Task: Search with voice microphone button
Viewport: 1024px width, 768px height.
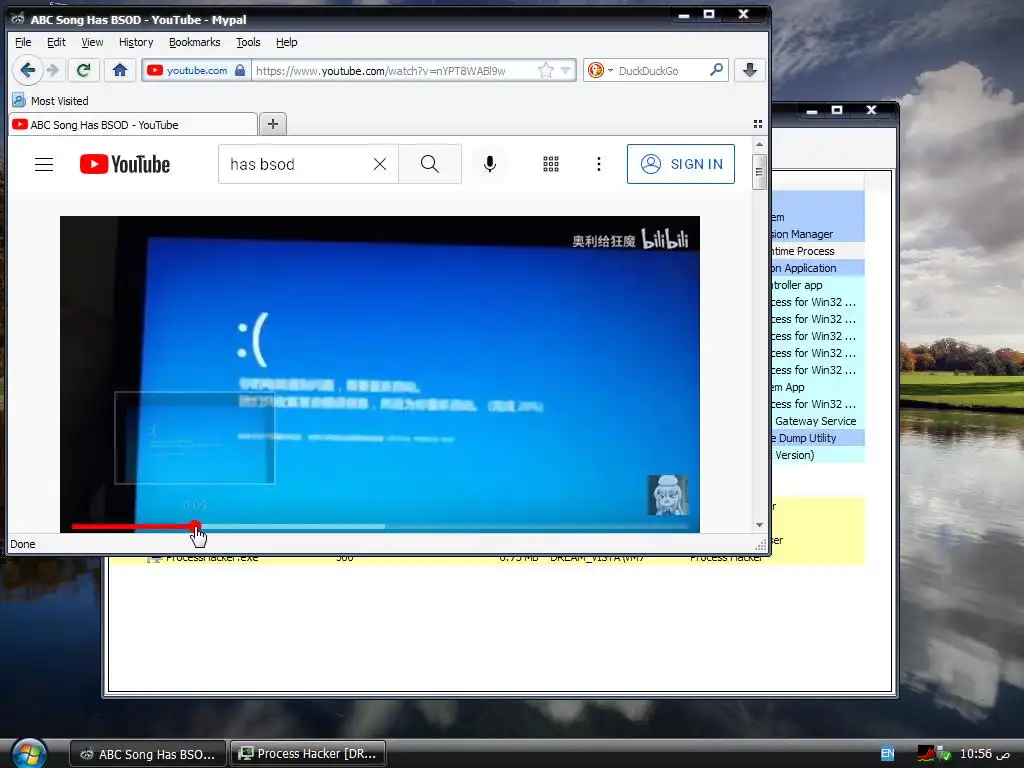Action: pyautogui.click(x=490, y=165)
